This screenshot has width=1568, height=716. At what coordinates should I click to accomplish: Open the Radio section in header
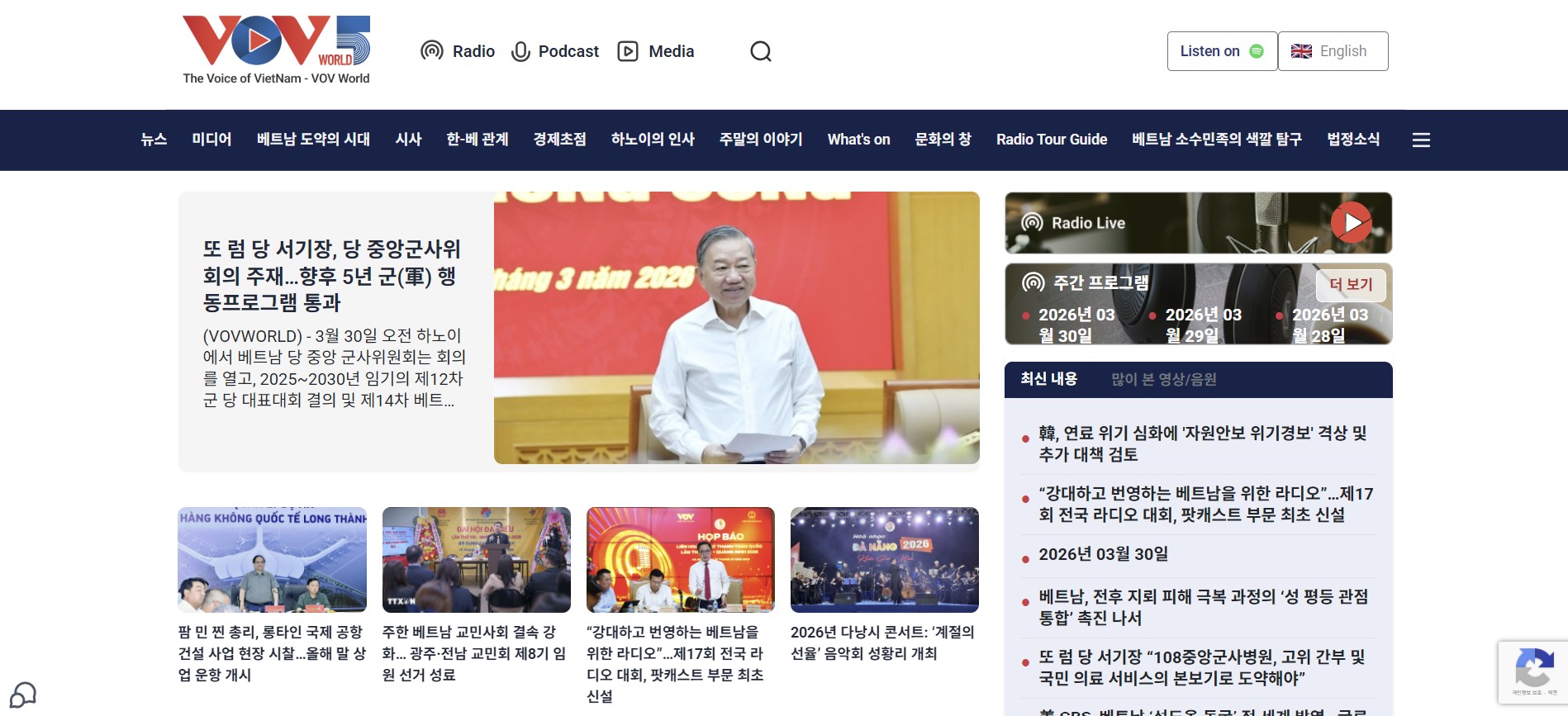click(x=473, y=51)
